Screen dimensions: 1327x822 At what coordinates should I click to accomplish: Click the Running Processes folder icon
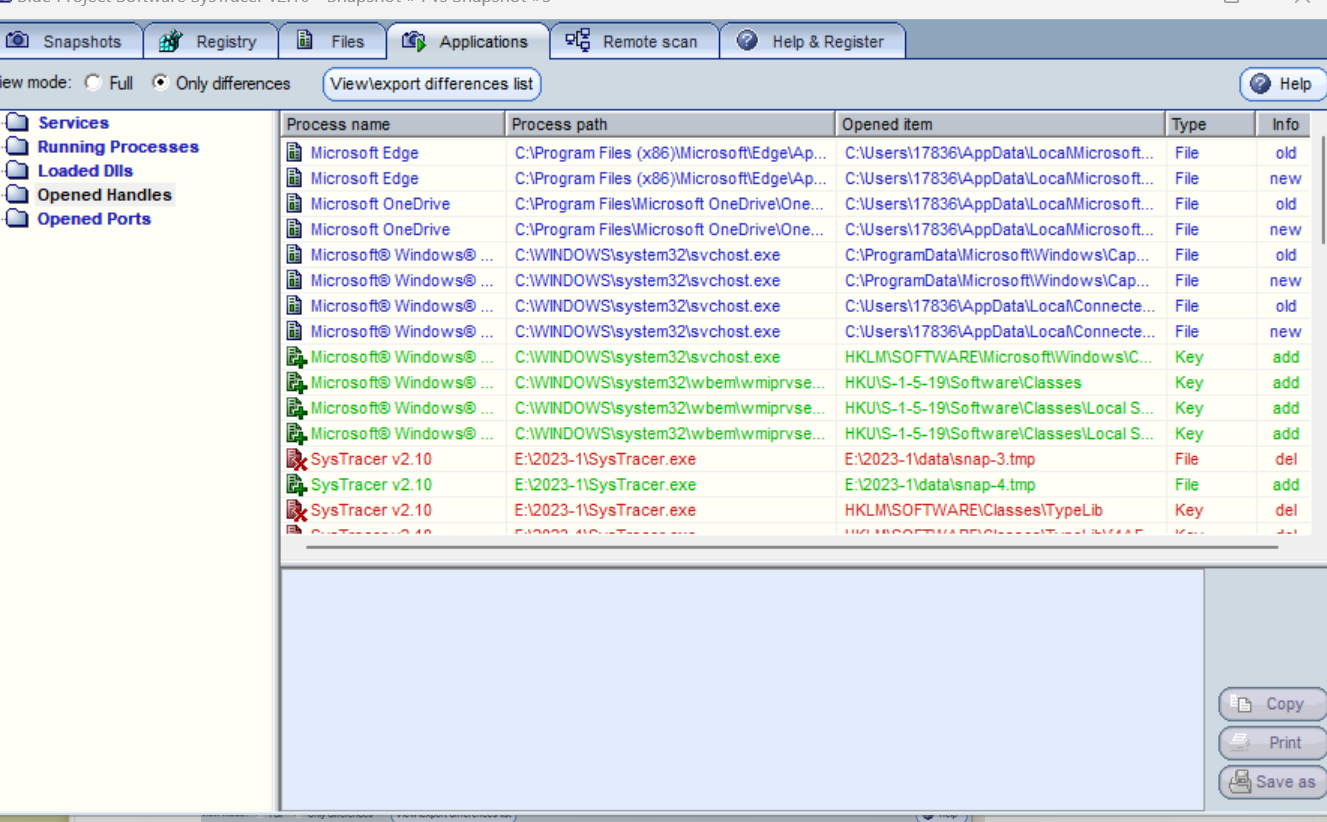[x=17, y=147]
